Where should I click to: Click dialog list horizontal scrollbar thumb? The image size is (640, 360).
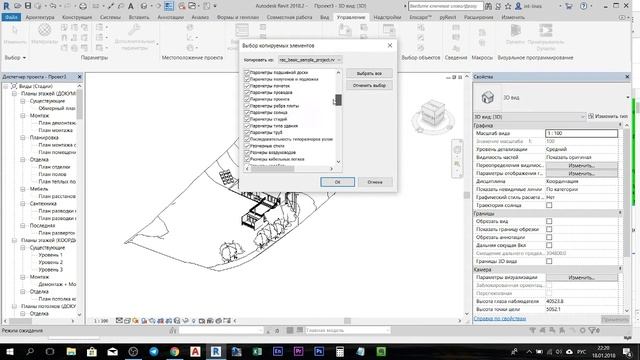pyautogui.click(x=272, y=169)
